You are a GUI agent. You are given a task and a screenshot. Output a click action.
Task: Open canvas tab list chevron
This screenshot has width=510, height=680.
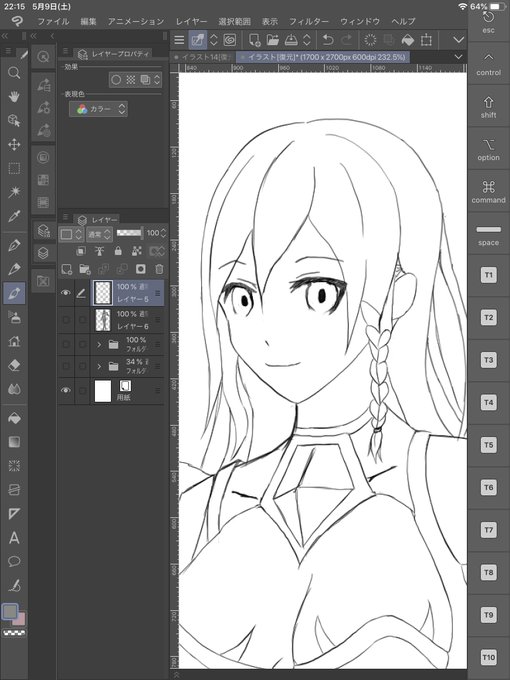(x=458, y=57)
